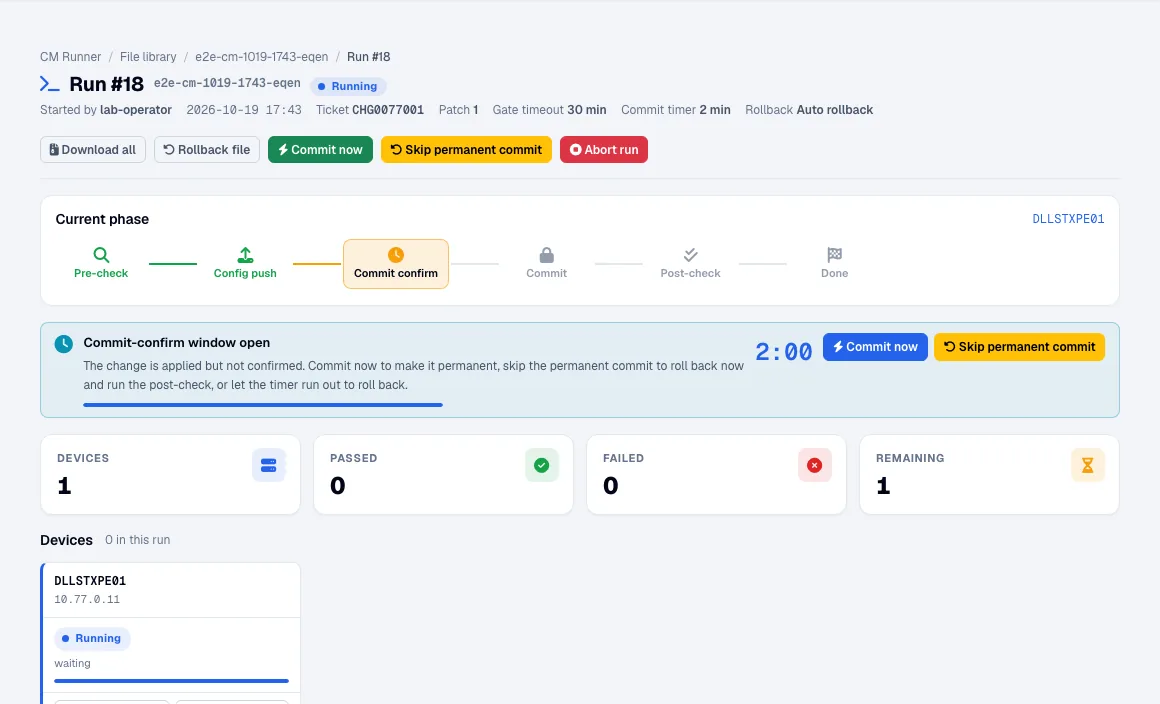Click the Done checkered flag icon
1160x704 pixels.
834,255
